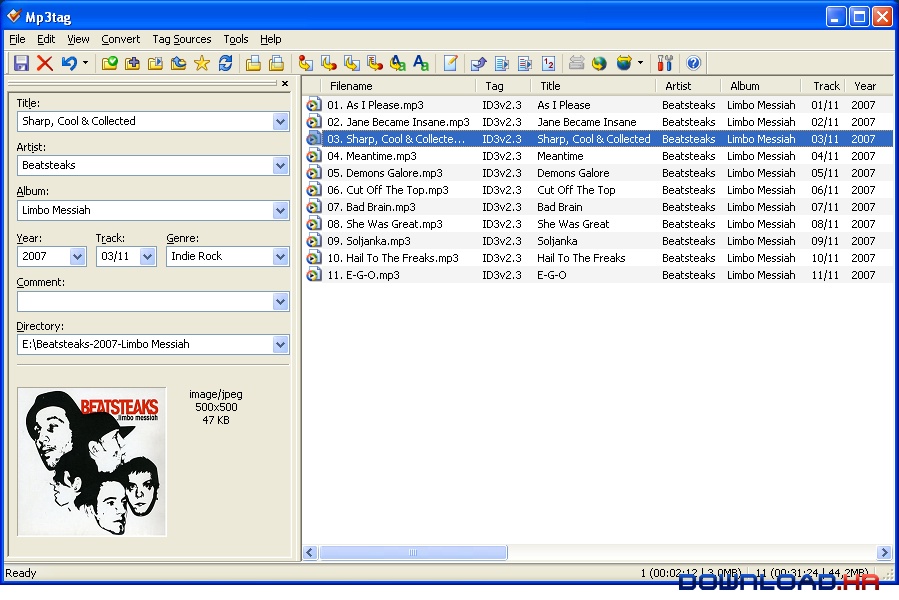Click the Favorites star icon

(x=202, y=63)
